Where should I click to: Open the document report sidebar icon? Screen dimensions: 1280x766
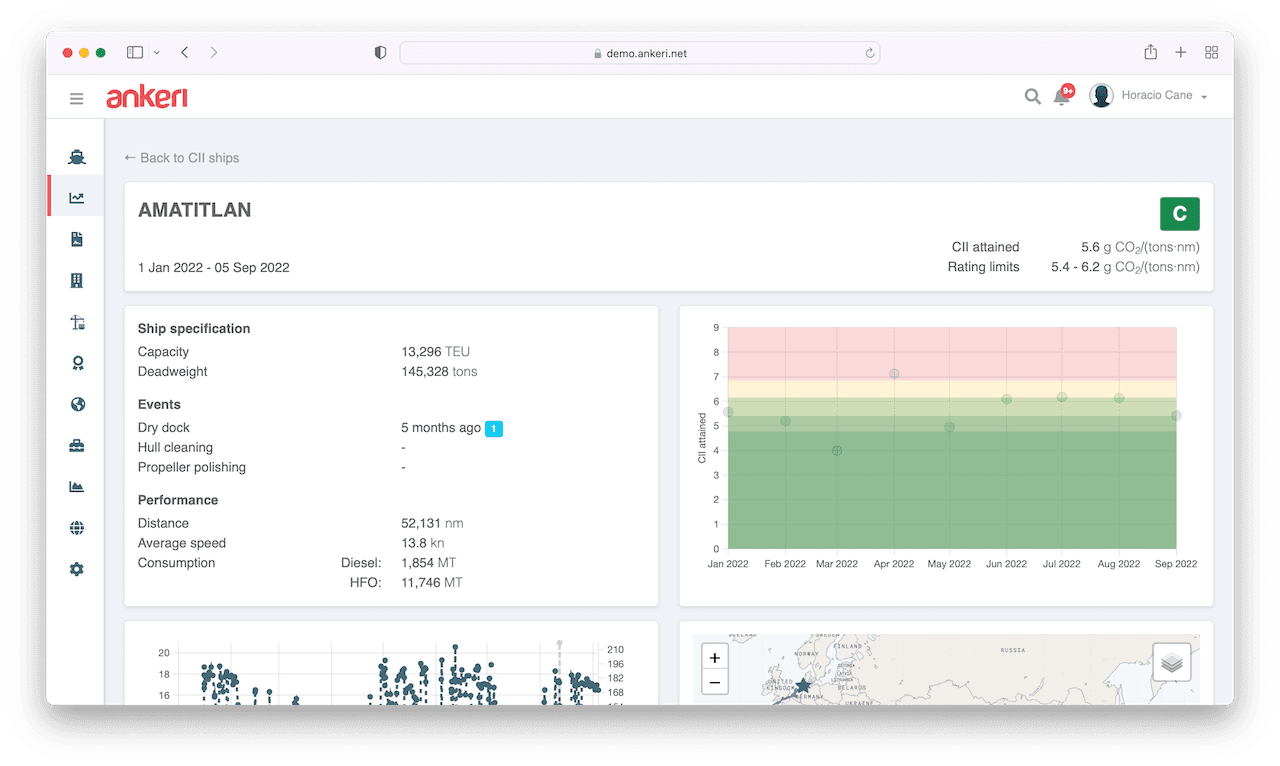(x=77, y=239)
